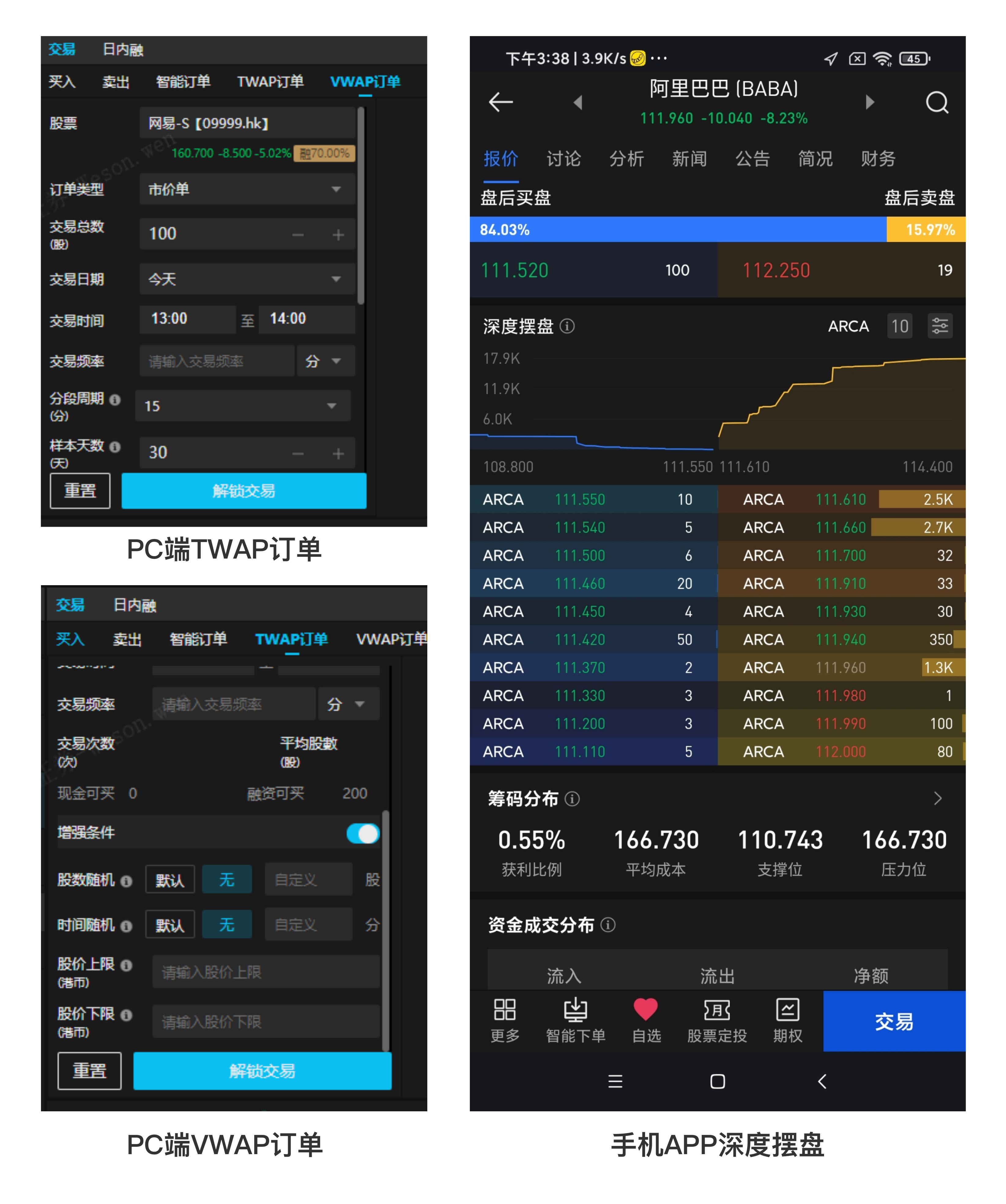Viewport: 1006px width, 1204px height.
Task: Click info icon beside 深度摆盘
Action: 567,326
